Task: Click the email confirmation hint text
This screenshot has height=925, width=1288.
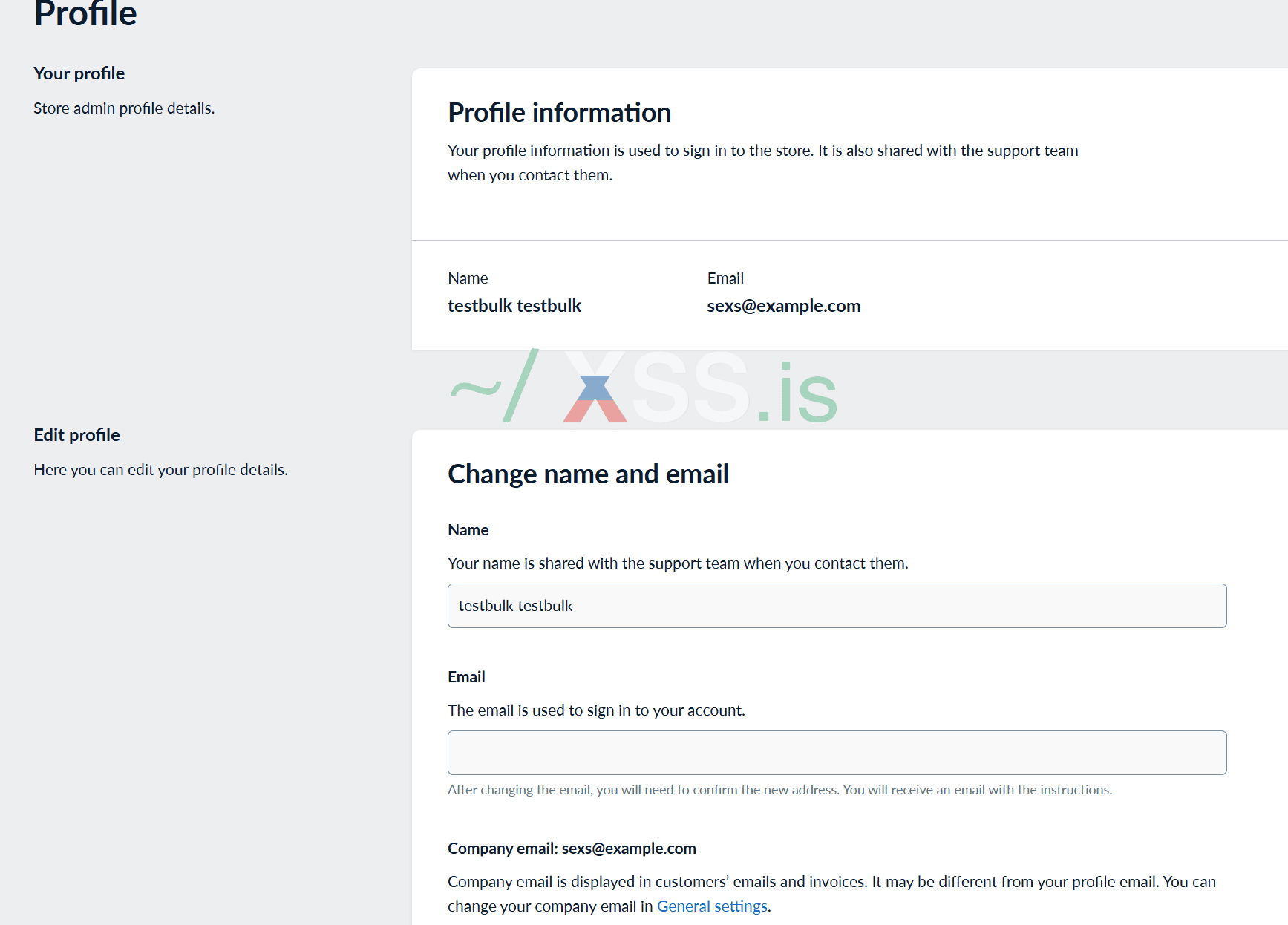Action: [779, 790]
